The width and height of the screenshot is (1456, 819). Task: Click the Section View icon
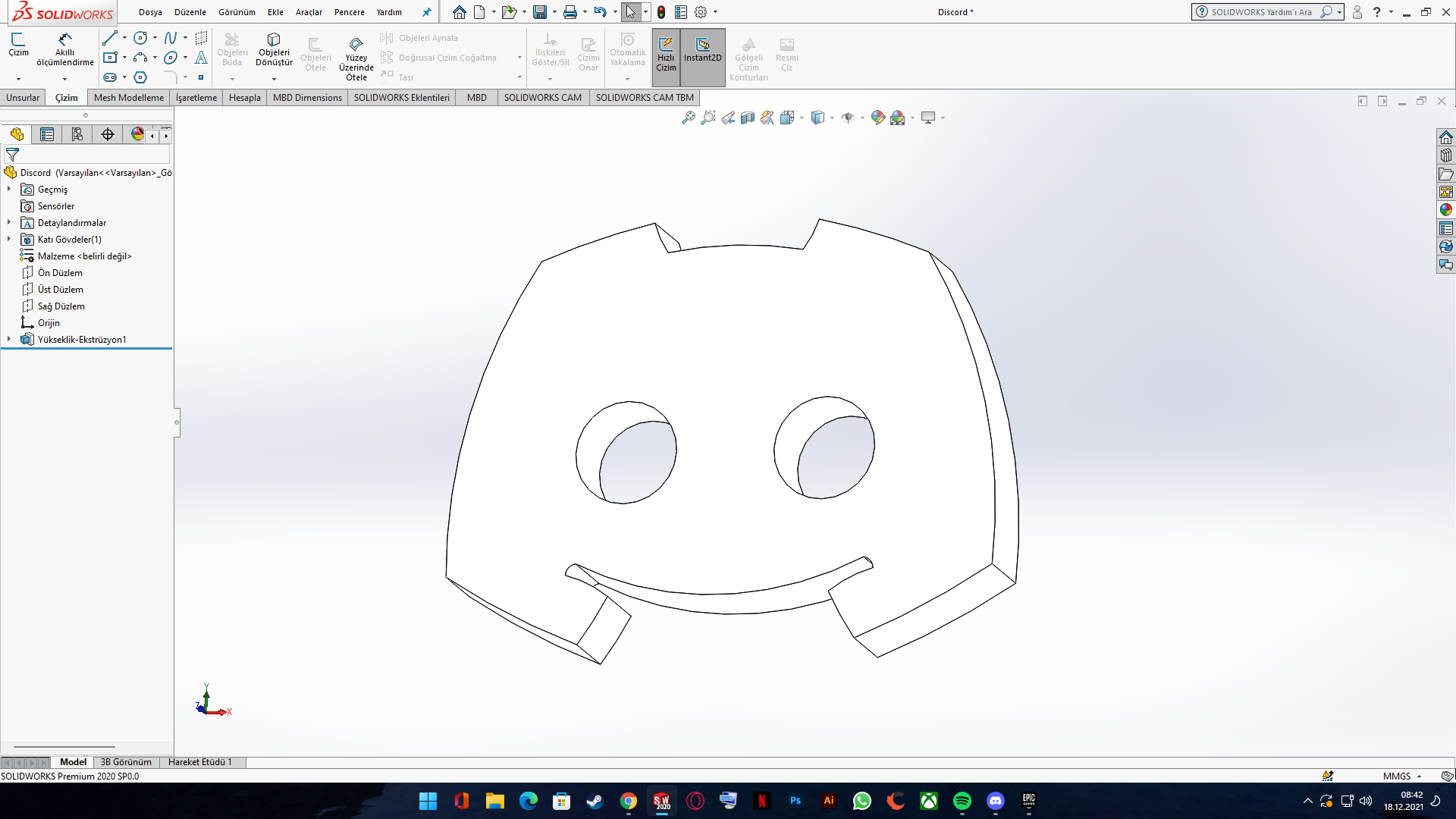coord(748,118)
